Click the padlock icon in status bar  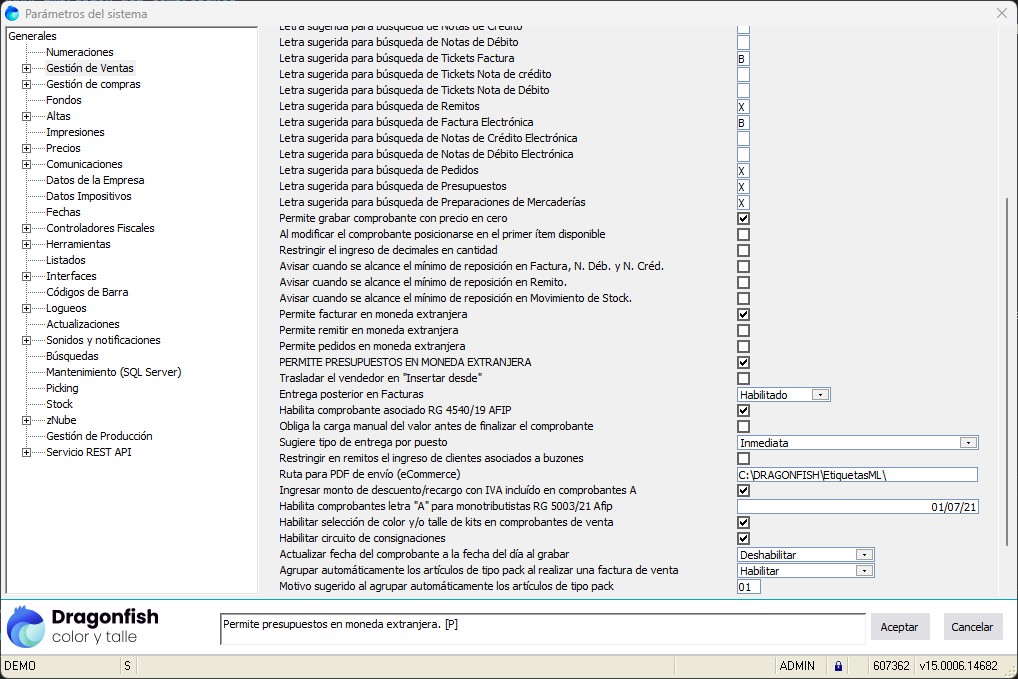coord(838,666)
